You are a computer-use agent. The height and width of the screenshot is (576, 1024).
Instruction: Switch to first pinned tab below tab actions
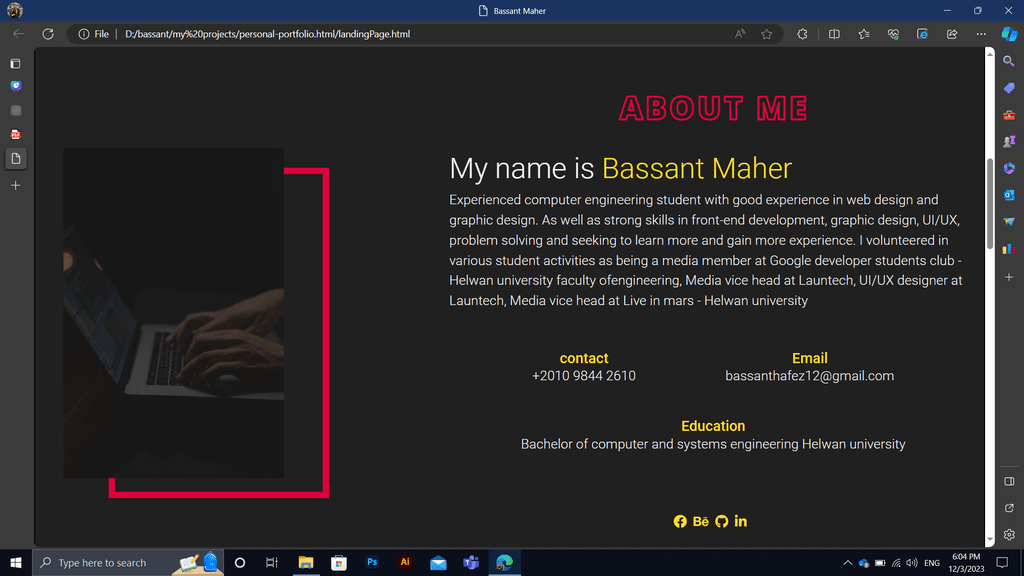[x=16, y=86]
